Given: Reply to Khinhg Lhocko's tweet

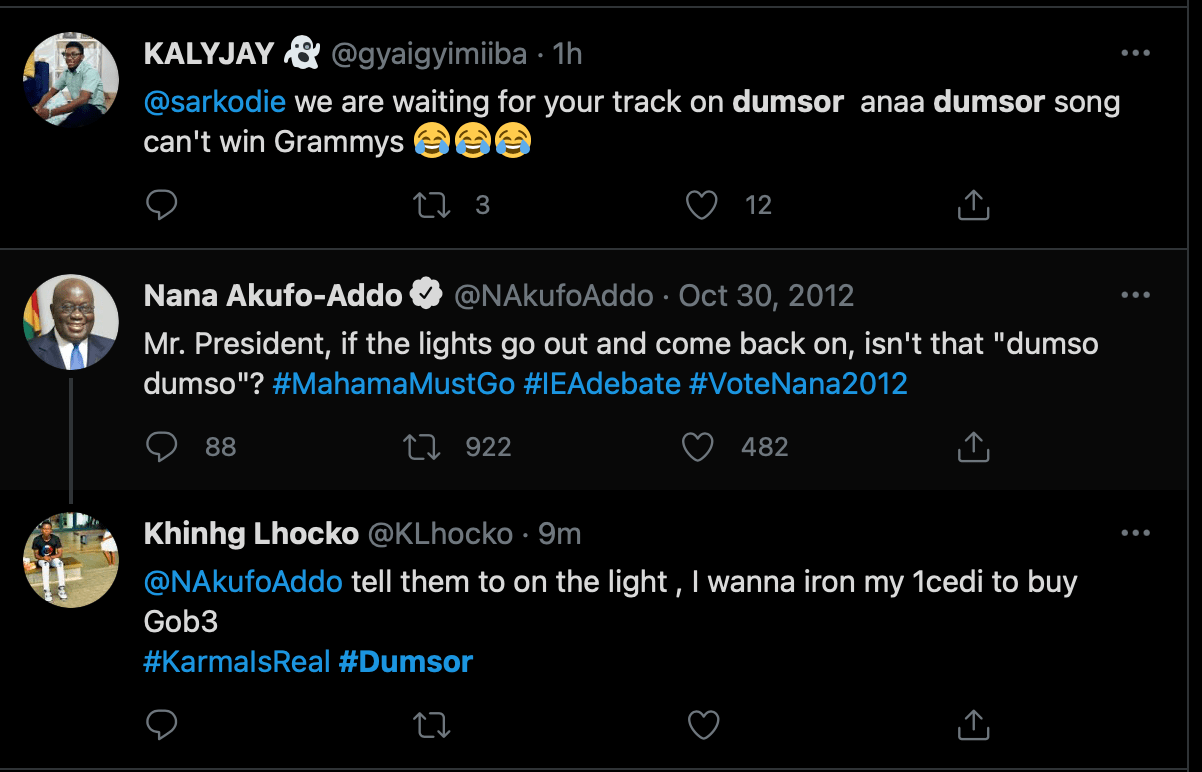Looking at the screenshot, I should click(161, 724).
